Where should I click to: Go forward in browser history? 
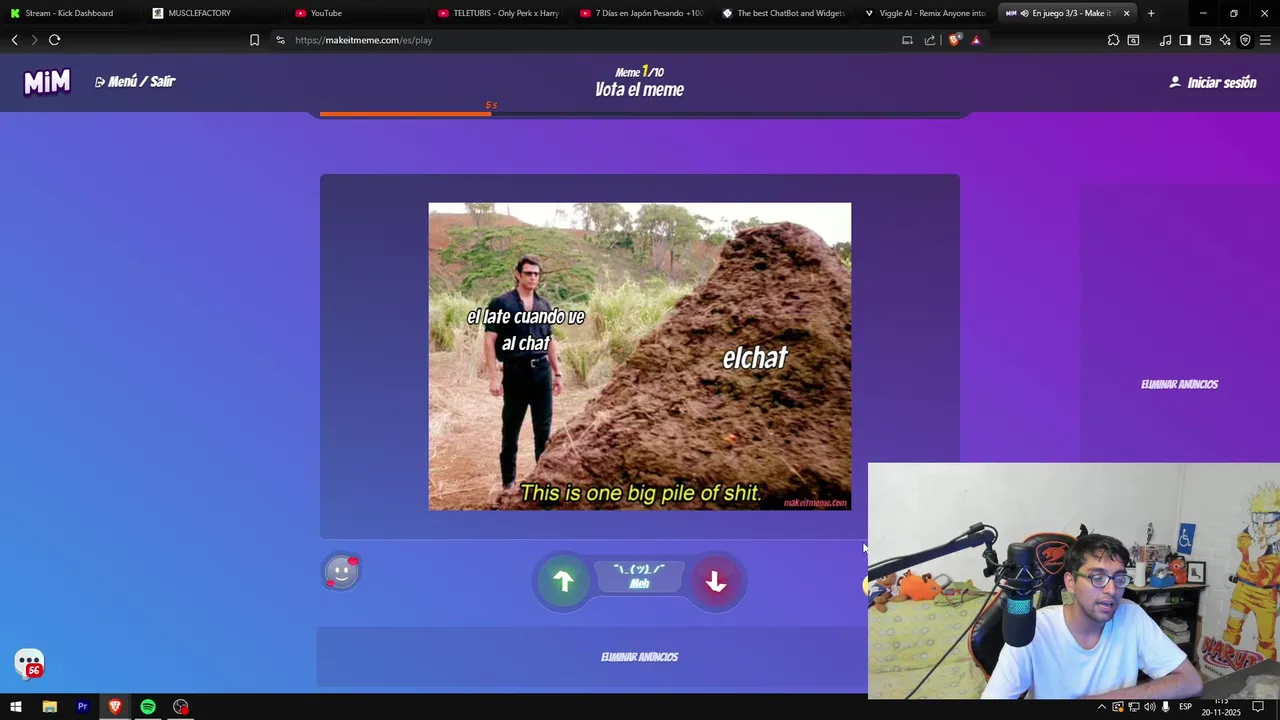coord(34,40)
